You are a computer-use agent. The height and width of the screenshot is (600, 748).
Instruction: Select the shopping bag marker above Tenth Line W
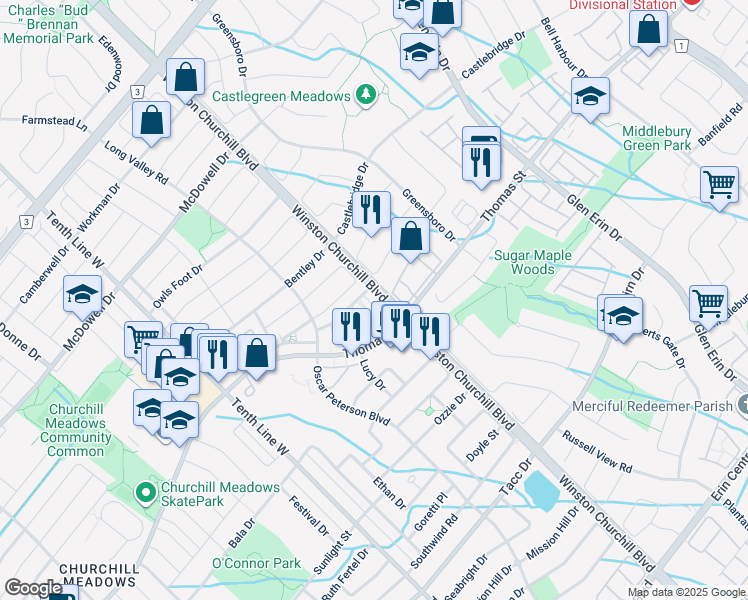coord(257,352)
